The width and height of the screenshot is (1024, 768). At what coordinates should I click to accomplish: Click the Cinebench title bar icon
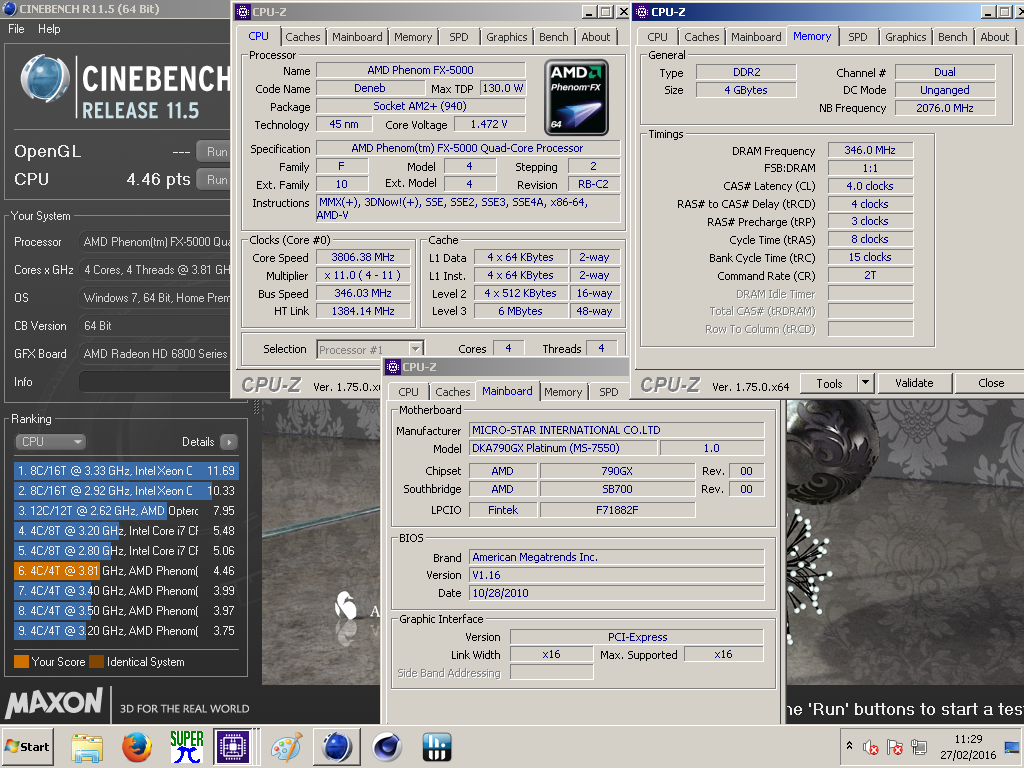click(9, 9)
